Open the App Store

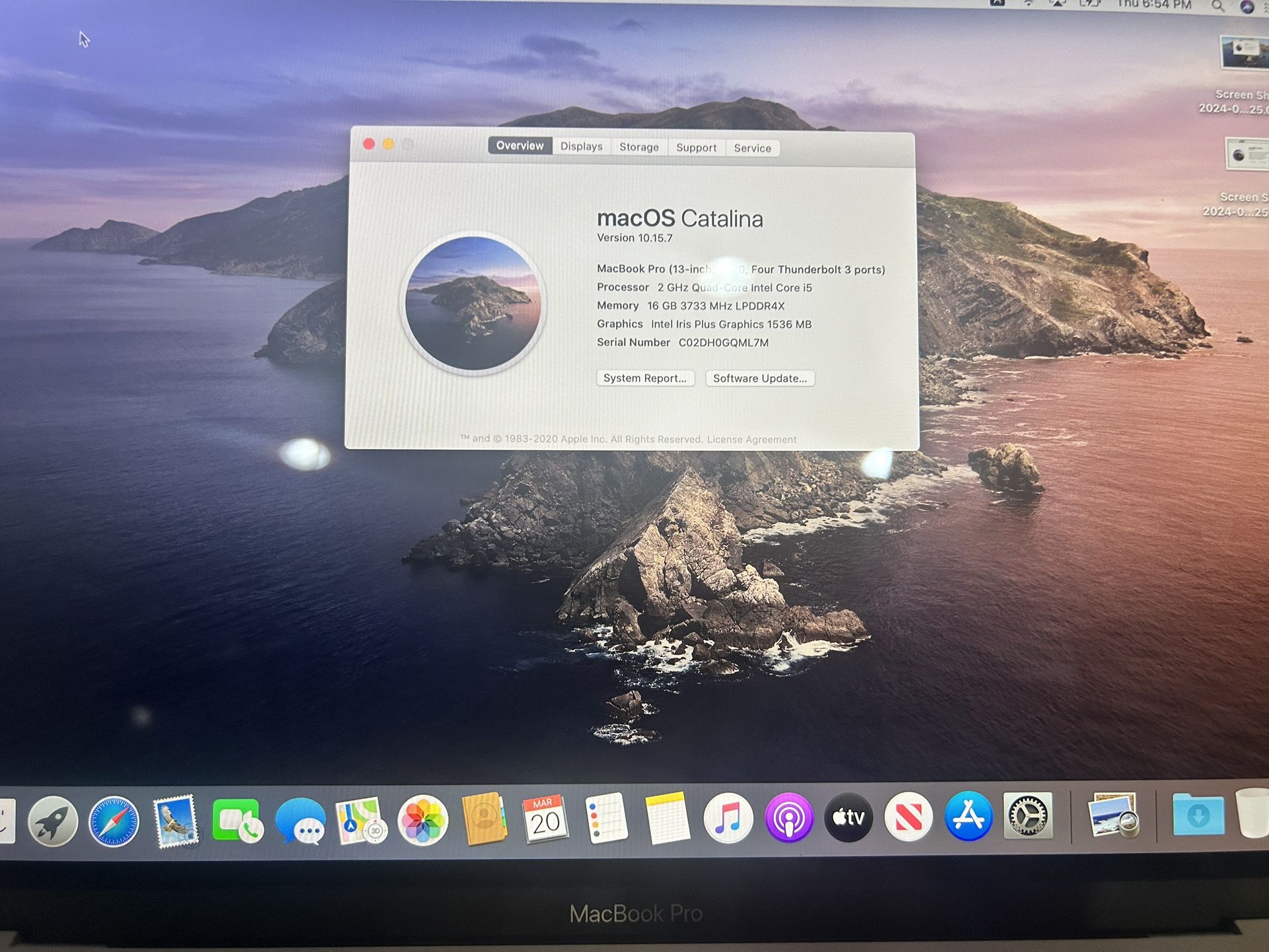click(969, 816)
